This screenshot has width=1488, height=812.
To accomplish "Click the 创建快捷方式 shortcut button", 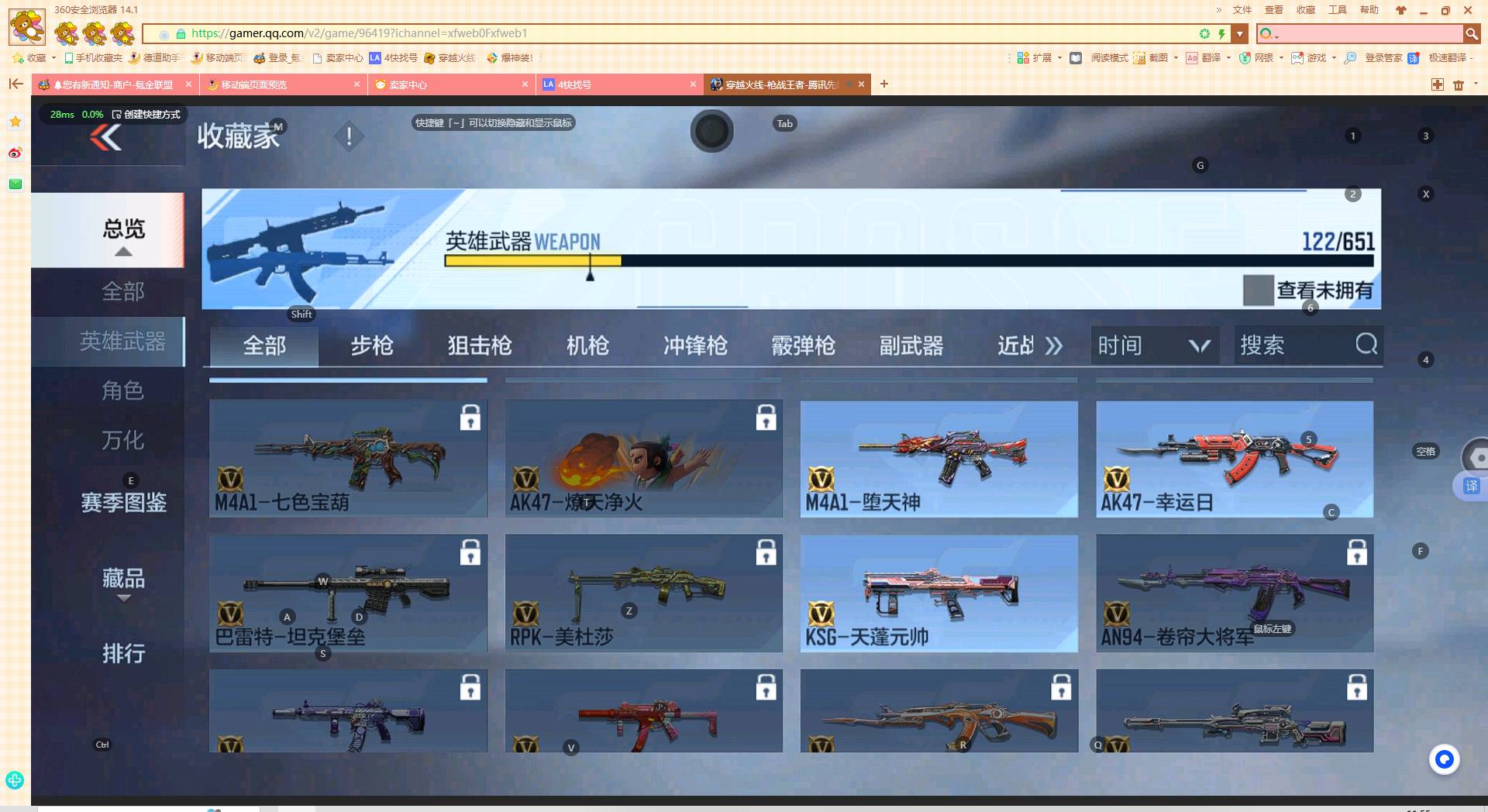I will coord(147,114).
